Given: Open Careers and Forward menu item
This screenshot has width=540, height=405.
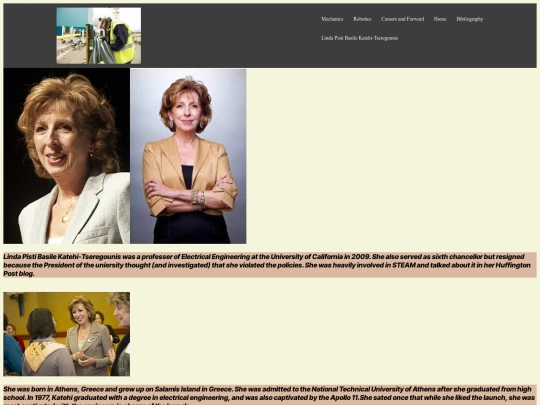Looking at the screenshot, I should pyautogui.click(x=402, y=19).
